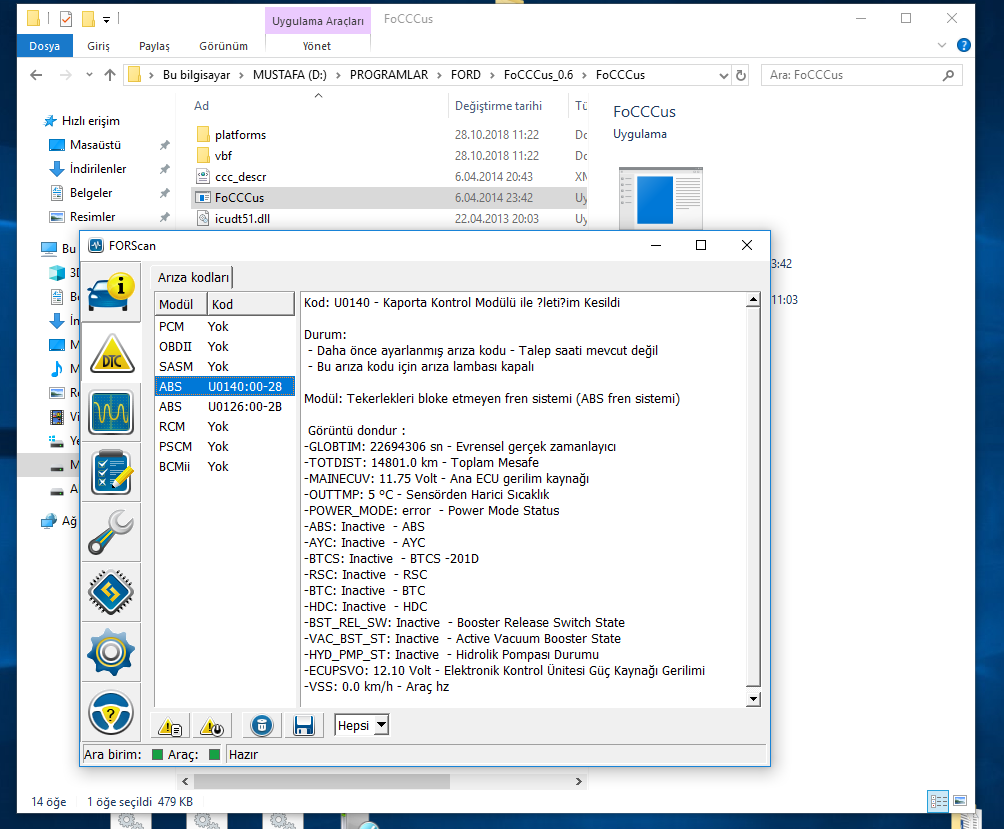Click the Explorer forward arrow
The width and height of the screenshot is (1004, 829).
click(x=65, y=75)
